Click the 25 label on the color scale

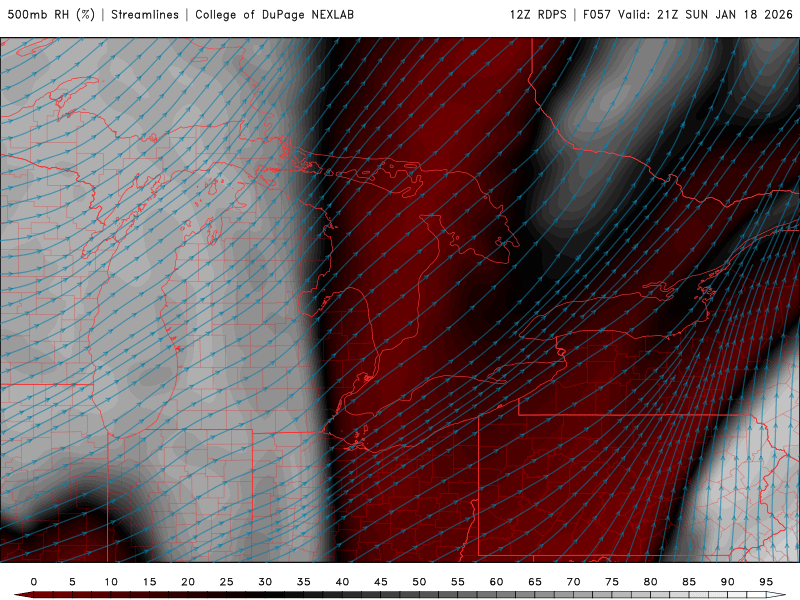pos(227,582)
